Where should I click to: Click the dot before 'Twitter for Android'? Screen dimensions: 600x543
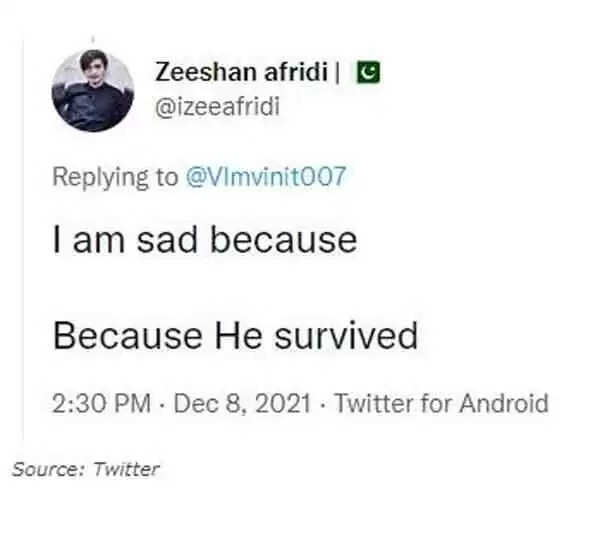point(323,405)
